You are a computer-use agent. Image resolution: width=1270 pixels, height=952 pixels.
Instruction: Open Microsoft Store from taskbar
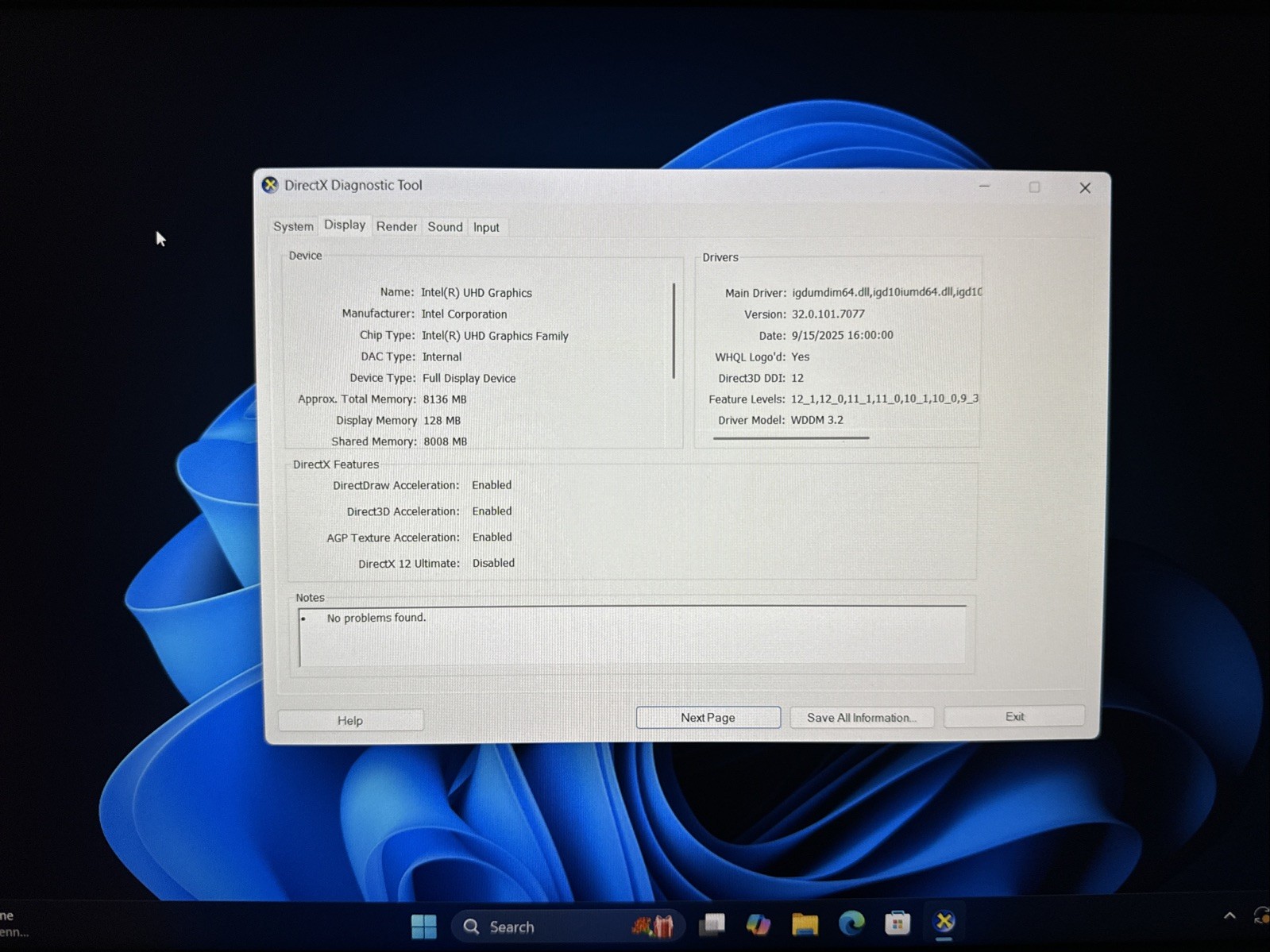click(897, 923)
